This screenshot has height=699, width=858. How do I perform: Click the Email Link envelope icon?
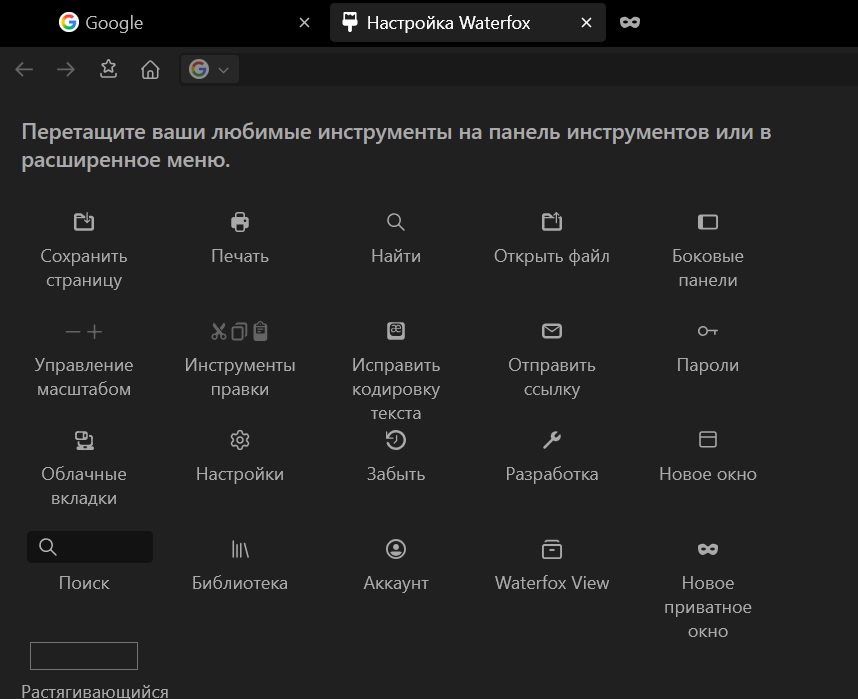coord(552,331)
